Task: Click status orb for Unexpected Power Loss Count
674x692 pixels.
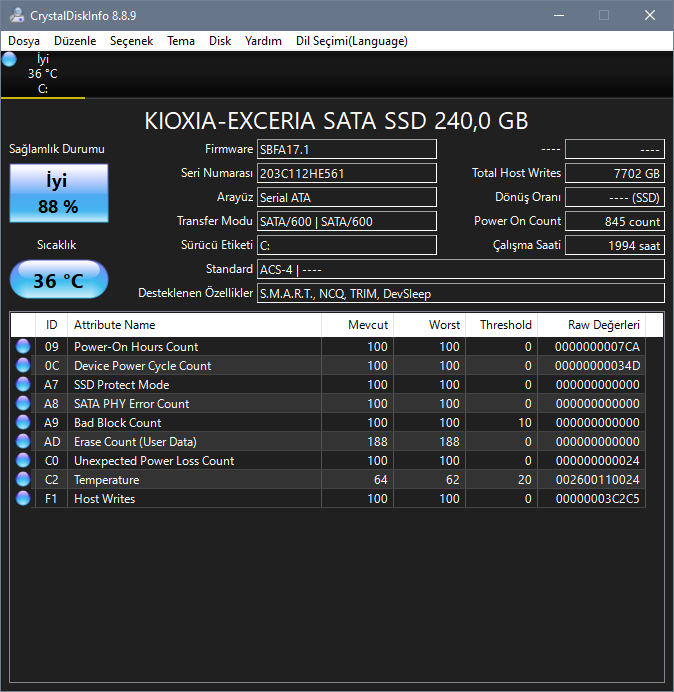Action: 23,460
